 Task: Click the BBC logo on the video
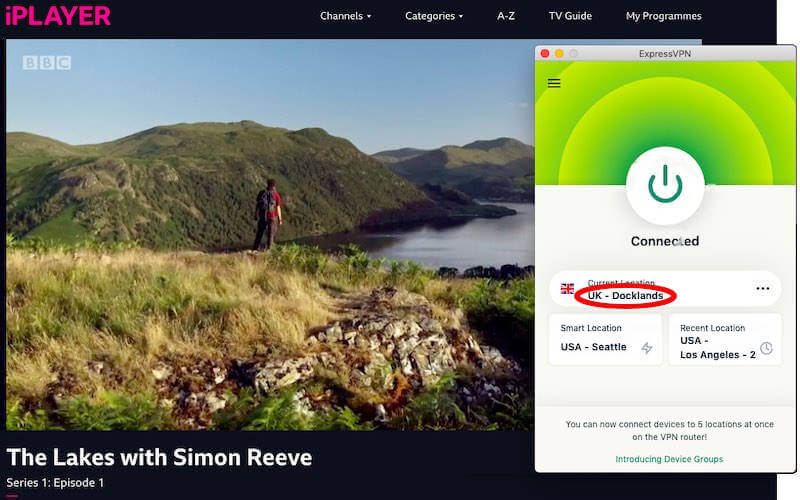[47, 63]
